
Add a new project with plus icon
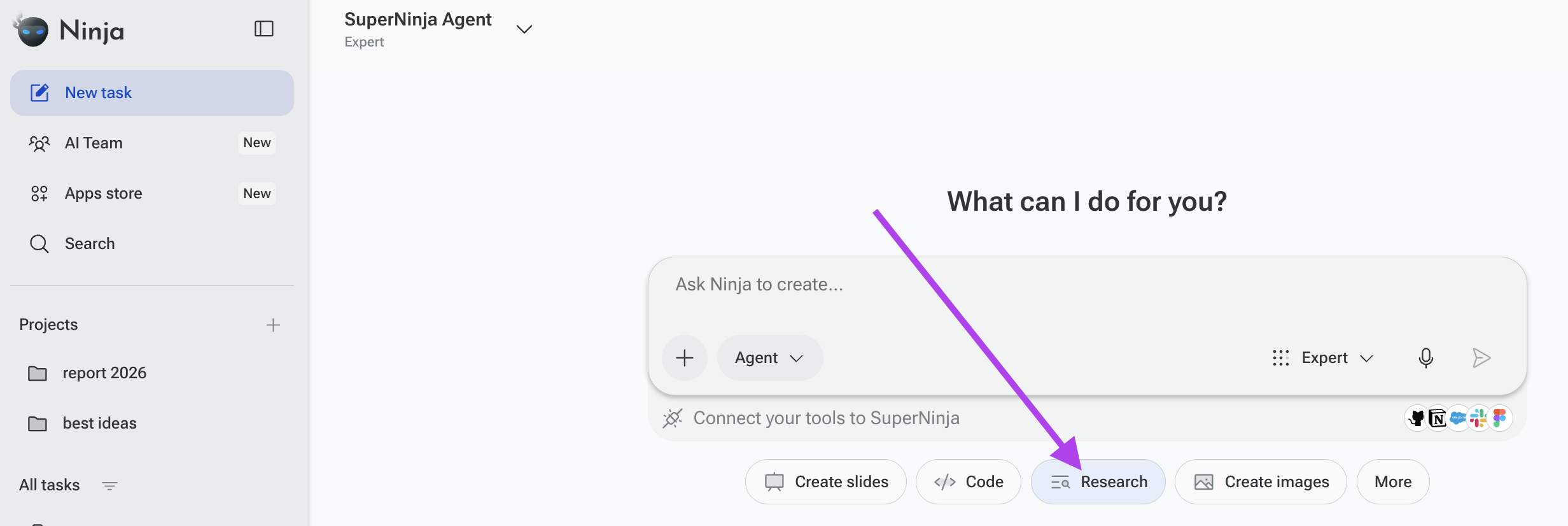[x=273, y=325]
